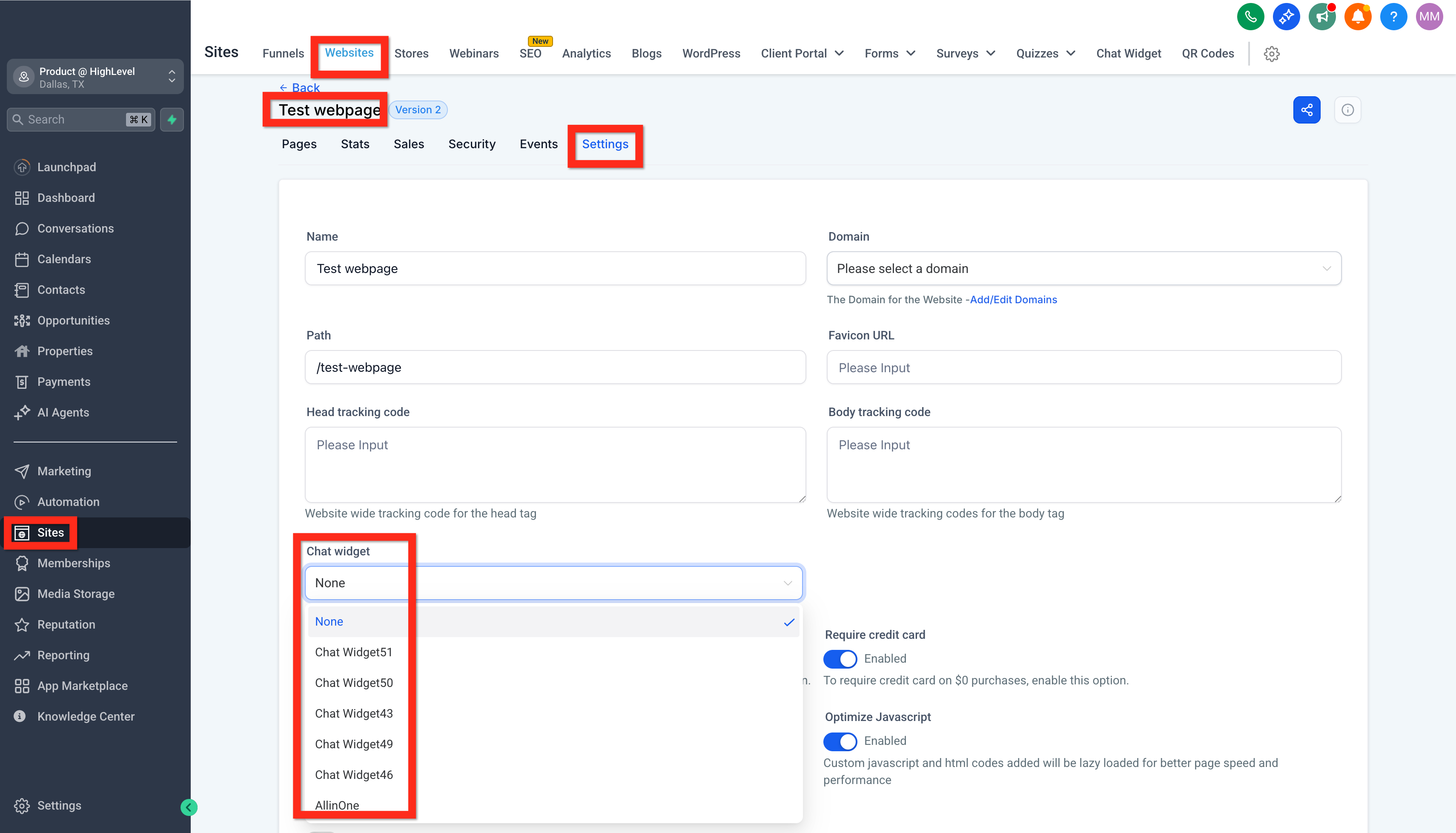
Task: Open the domain selection dropdown
Action: coord(1084,268)
